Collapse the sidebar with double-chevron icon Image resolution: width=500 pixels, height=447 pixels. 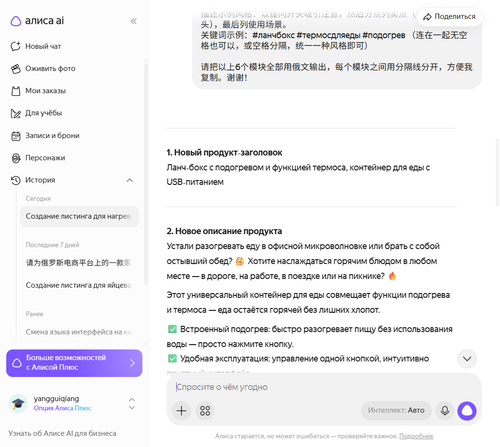pyautogui.click(x=133, y=21)
